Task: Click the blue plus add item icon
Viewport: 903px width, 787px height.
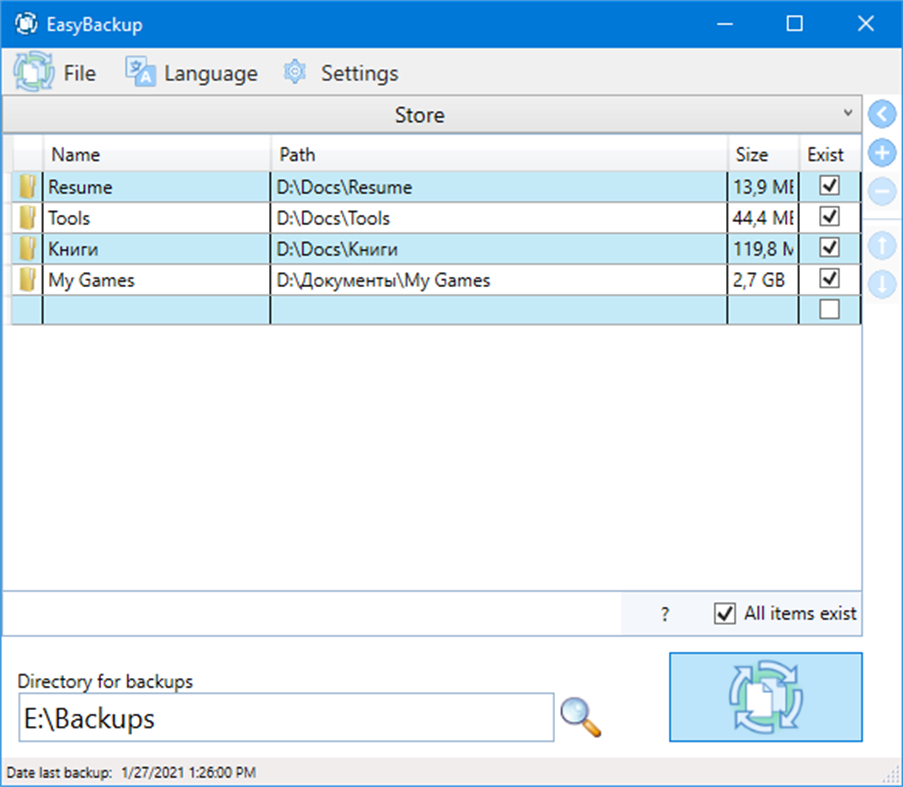Action: [881, 153]
